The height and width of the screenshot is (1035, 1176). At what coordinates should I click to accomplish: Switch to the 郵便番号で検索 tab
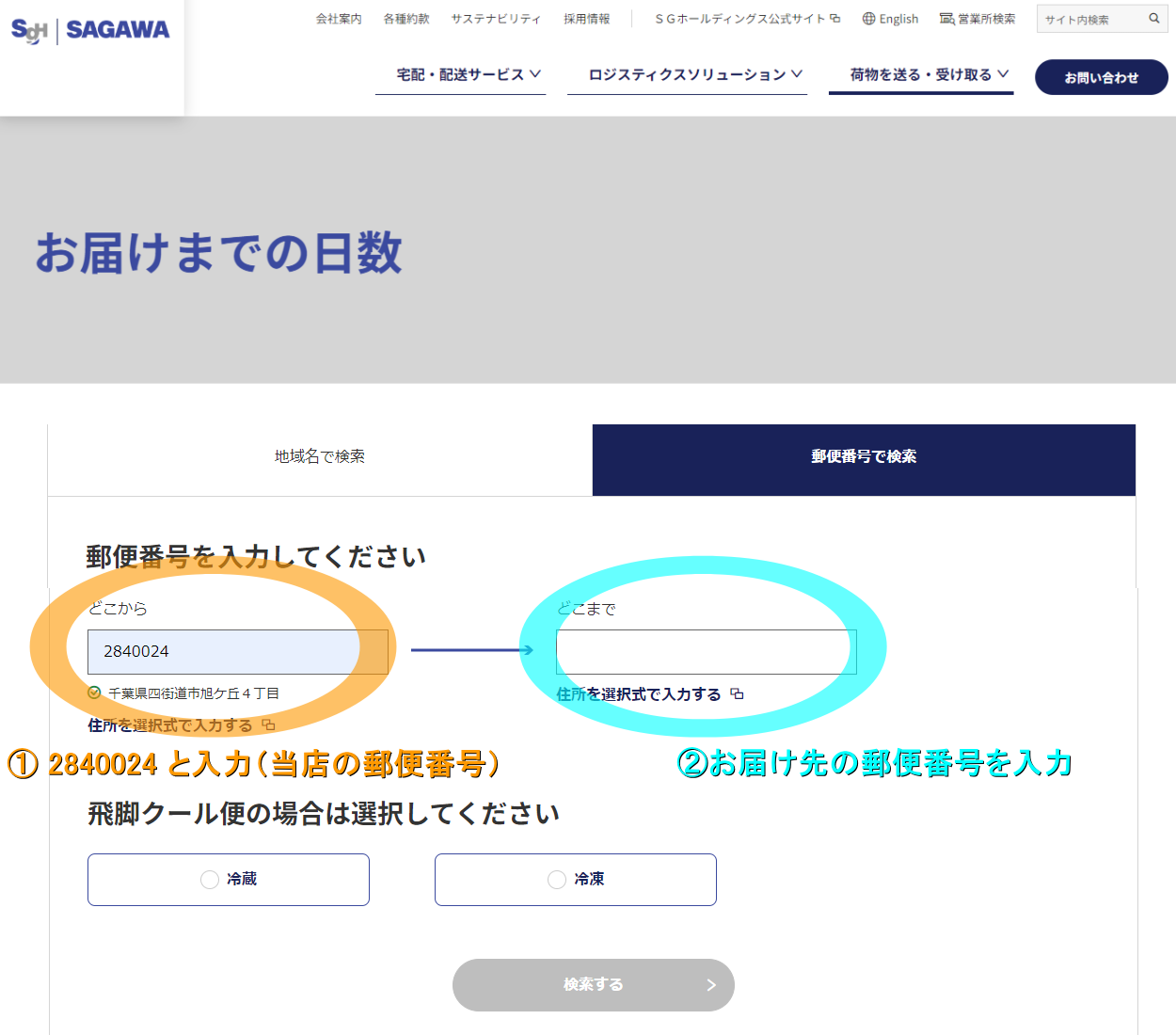[864, 457]
